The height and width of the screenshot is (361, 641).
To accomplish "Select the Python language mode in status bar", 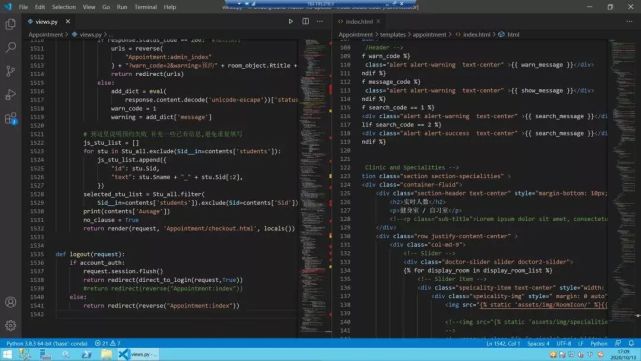I will pos(598,343).
